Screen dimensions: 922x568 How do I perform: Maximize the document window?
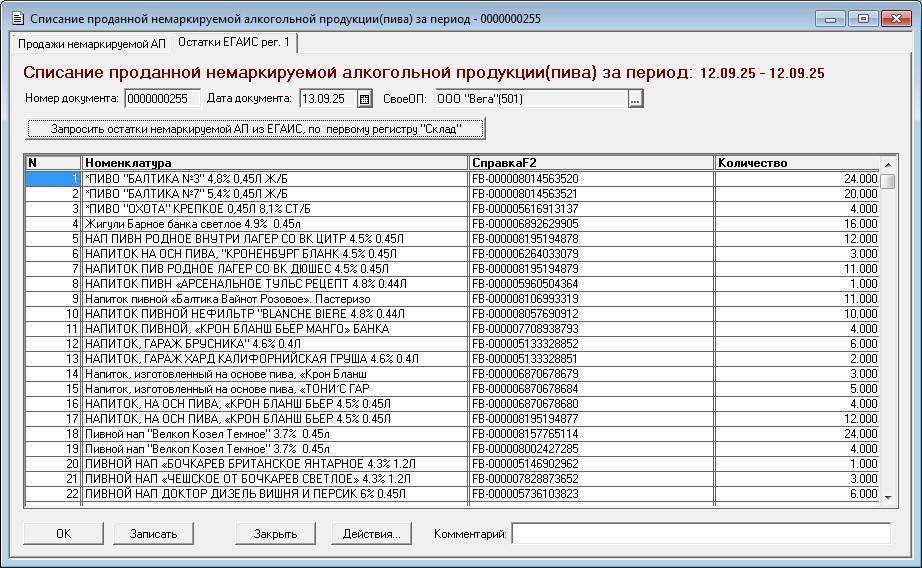(864, 18)
